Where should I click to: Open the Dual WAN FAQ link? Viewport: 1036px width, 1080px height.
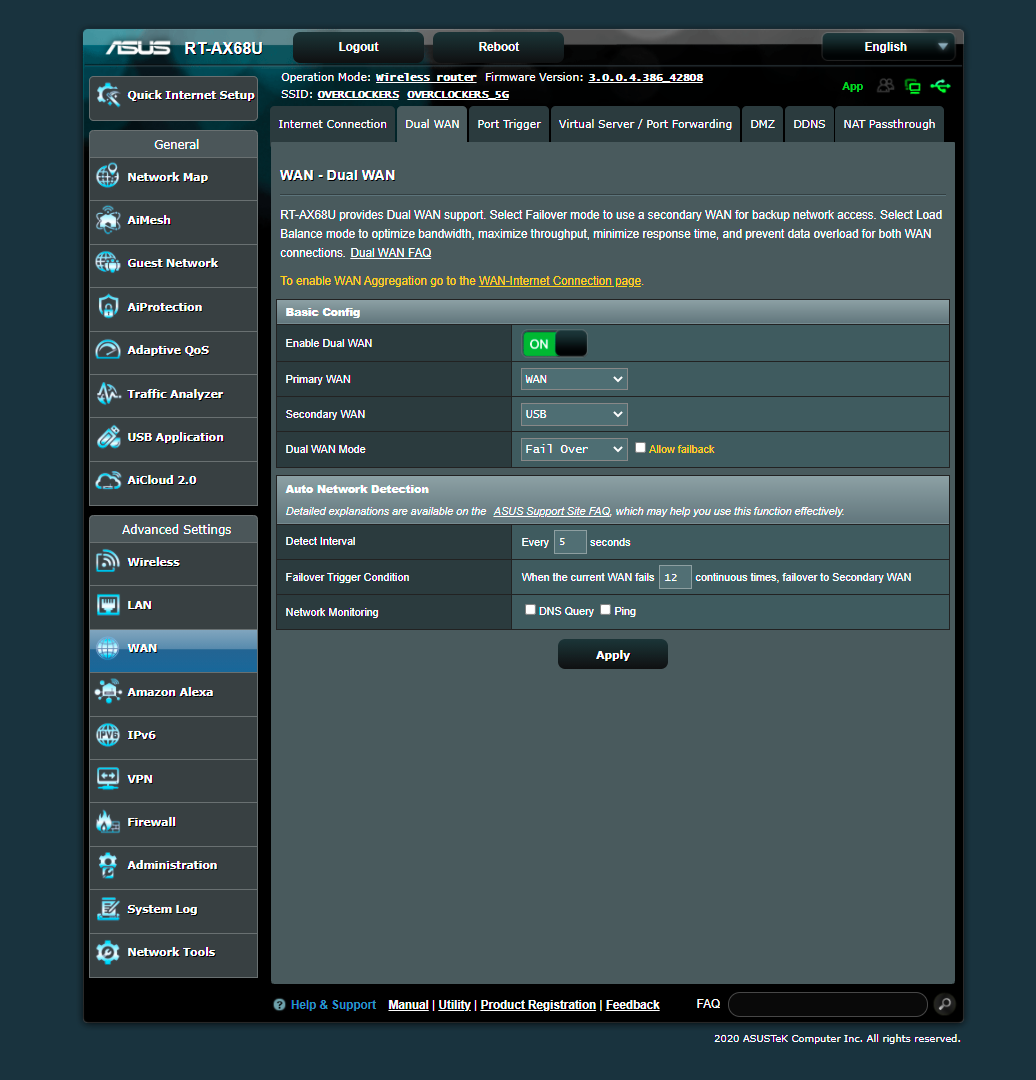[391, 253]
